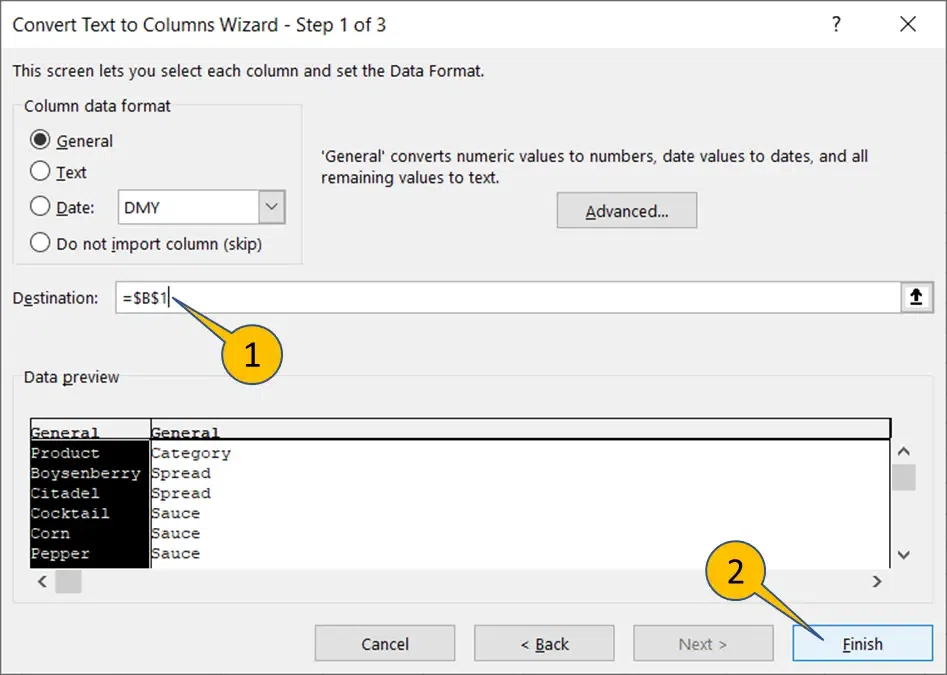Go back to the previous wizard step
The height and width of the screenshot is (675, 947).
[x=544, y=643]
